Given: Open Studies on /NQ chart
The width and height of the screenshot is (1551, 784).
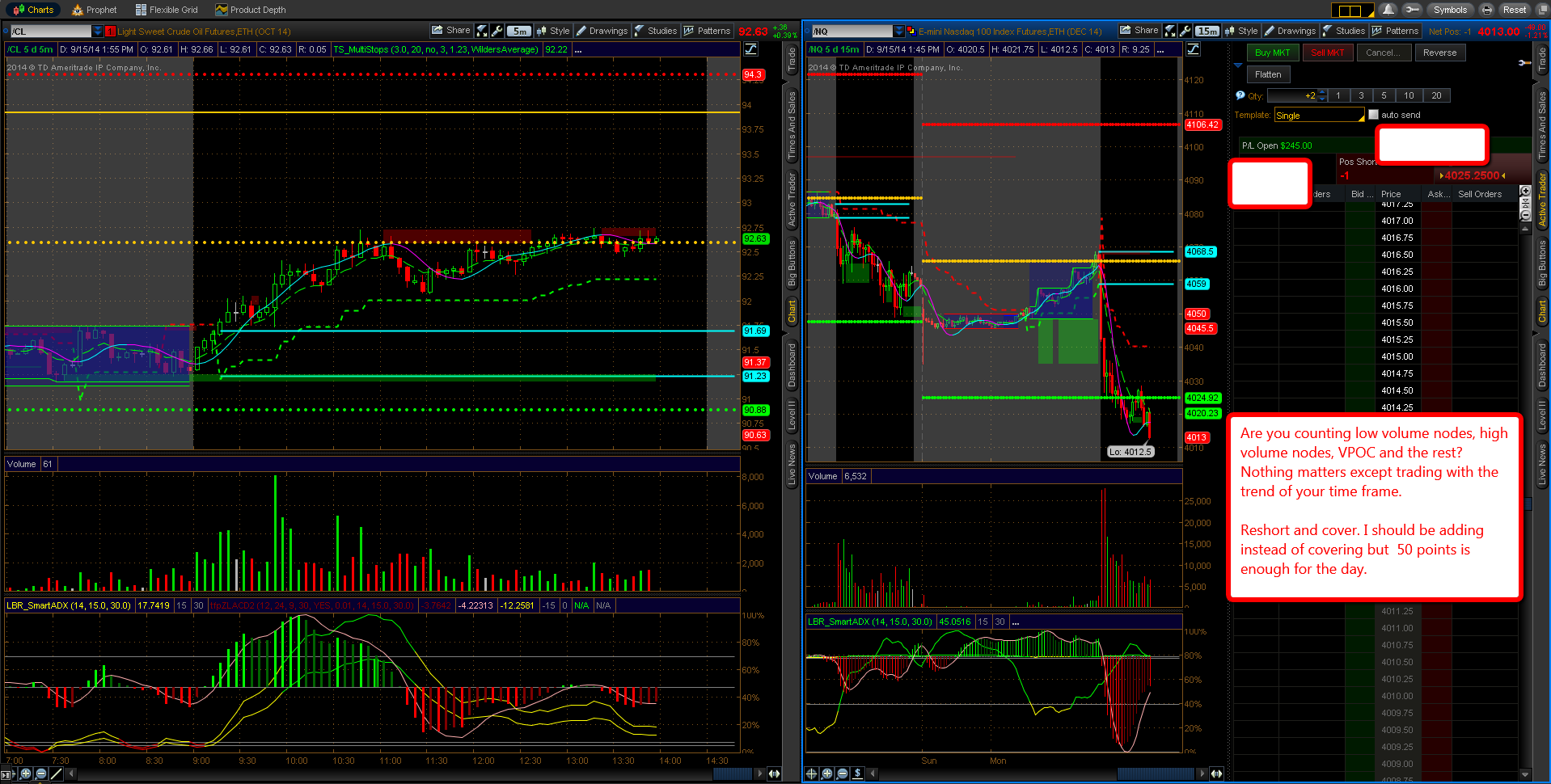Looking at the screenshot, I should tap(1344, 31).
